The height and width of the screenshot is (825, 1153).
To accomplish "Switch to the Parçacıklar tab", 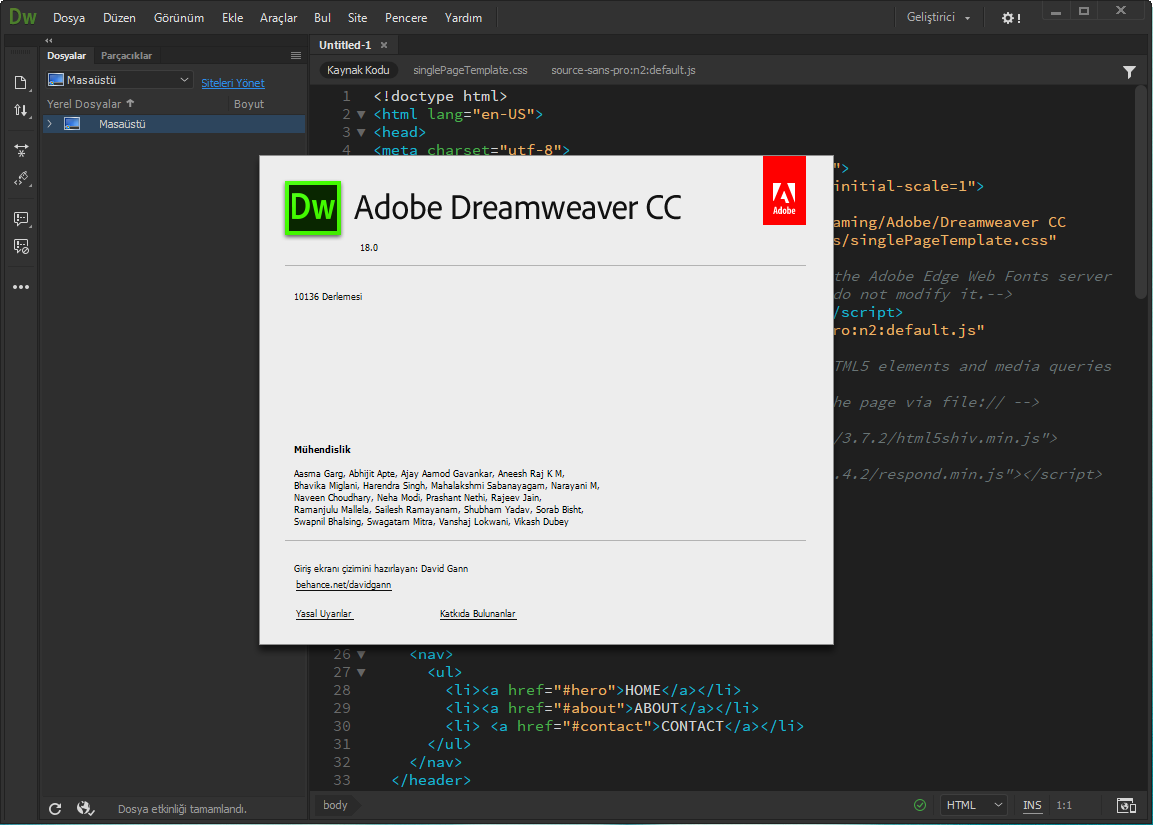I will pyautogui.click(x=126, y=56).
